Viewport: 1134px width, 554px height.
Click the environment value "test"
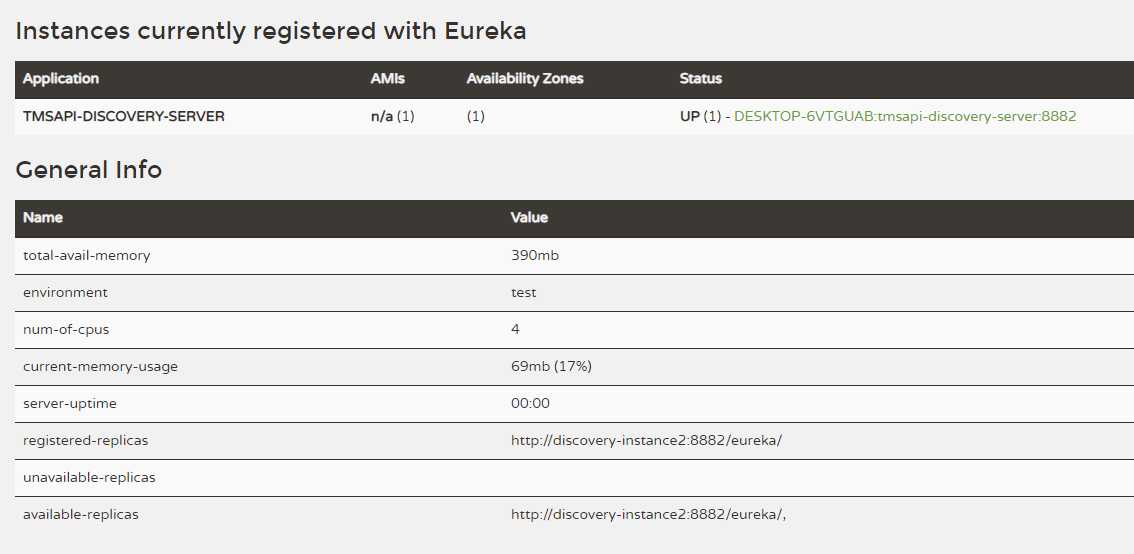tap(524, 292)
